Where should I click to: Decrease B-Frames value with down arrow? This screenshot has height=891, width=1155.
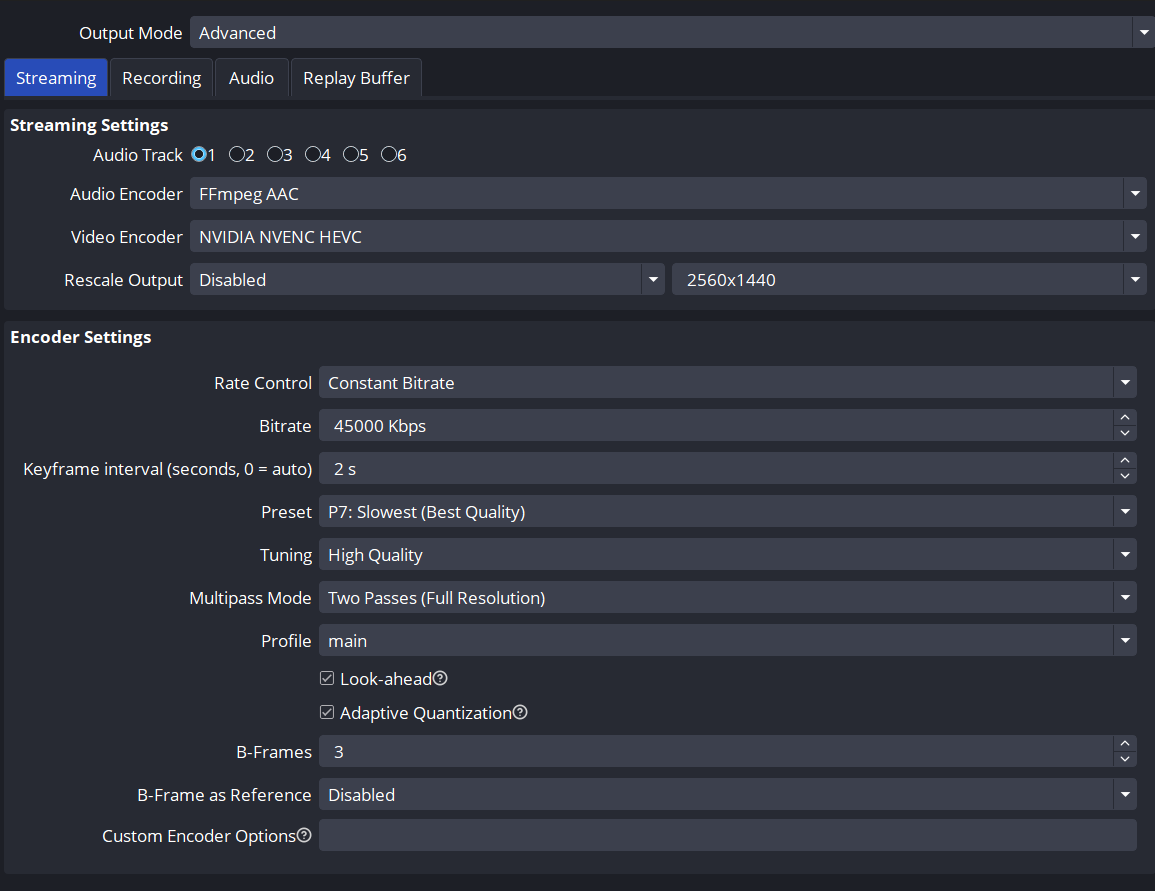tap(1125, 759)
